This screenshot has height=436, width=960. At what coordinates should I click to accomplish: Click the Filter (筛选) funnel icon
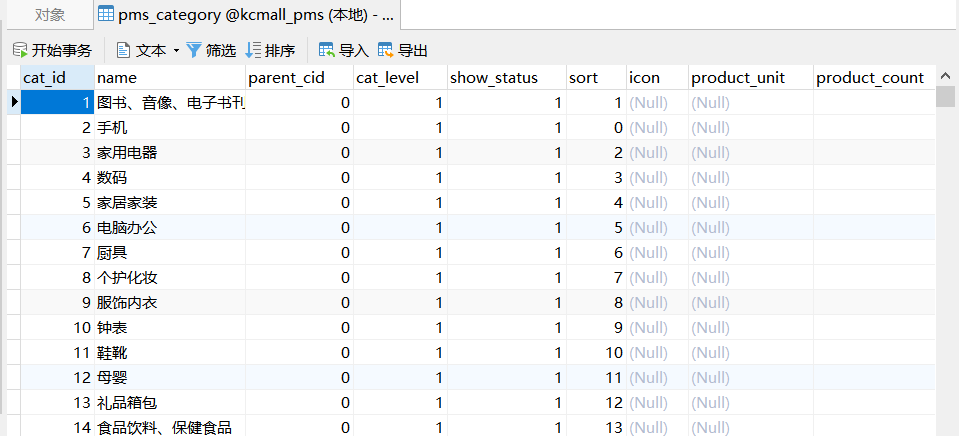[x=193, y=50]
